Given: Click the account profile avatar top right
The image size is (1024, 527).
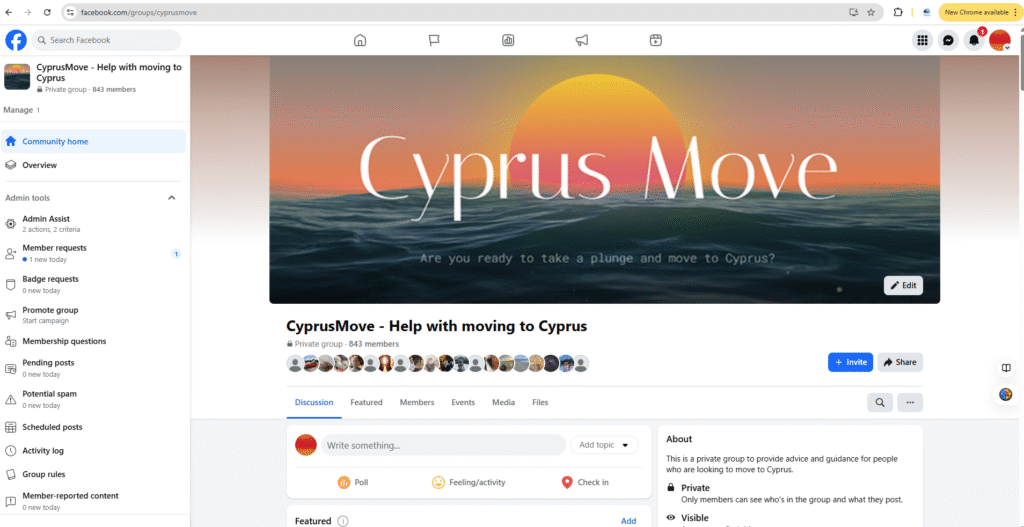Looking at the screenshot, I should [x=1000, y=40].
